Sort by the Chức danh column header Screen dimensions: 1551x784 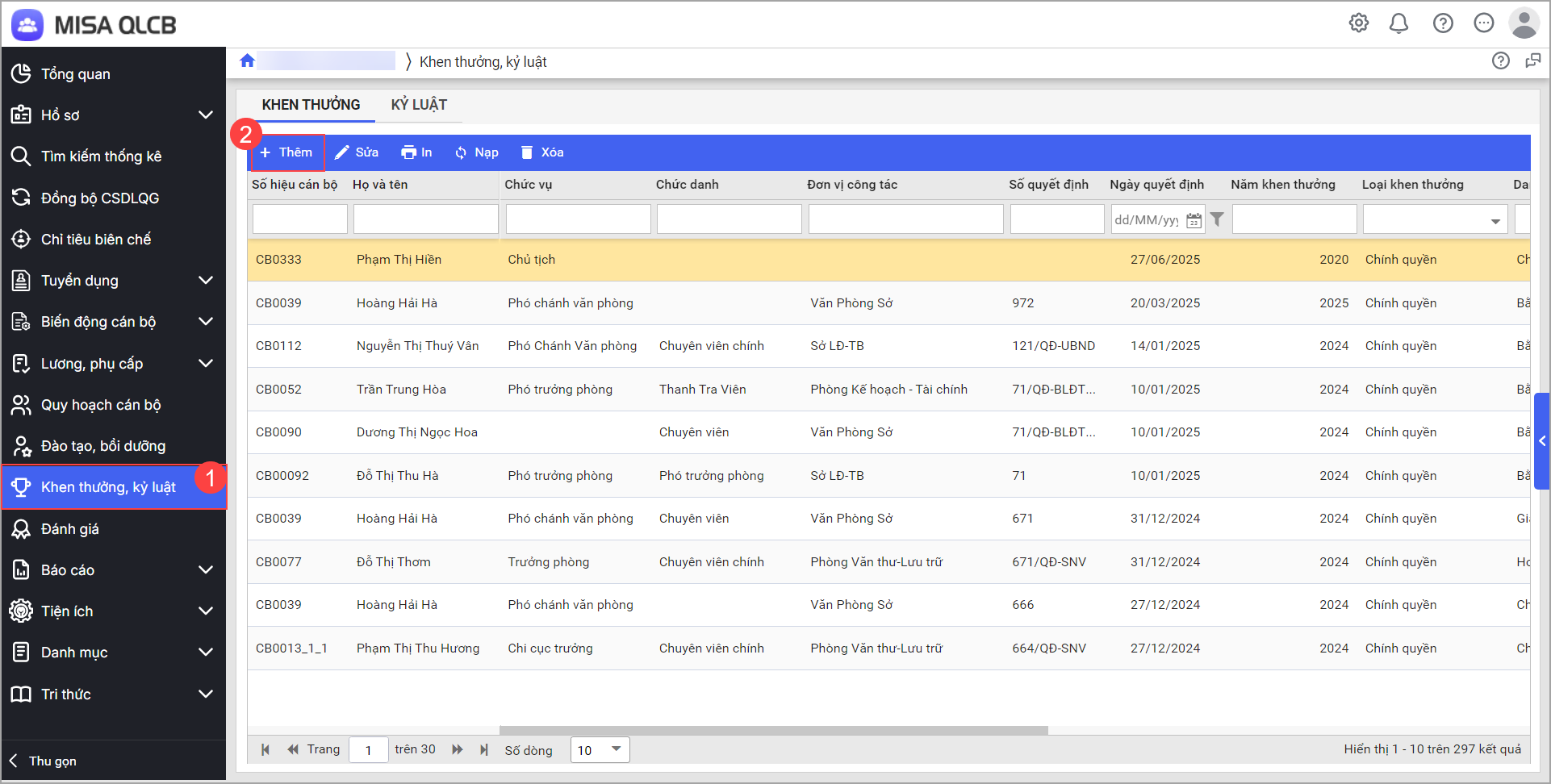(x=687, y=185)
